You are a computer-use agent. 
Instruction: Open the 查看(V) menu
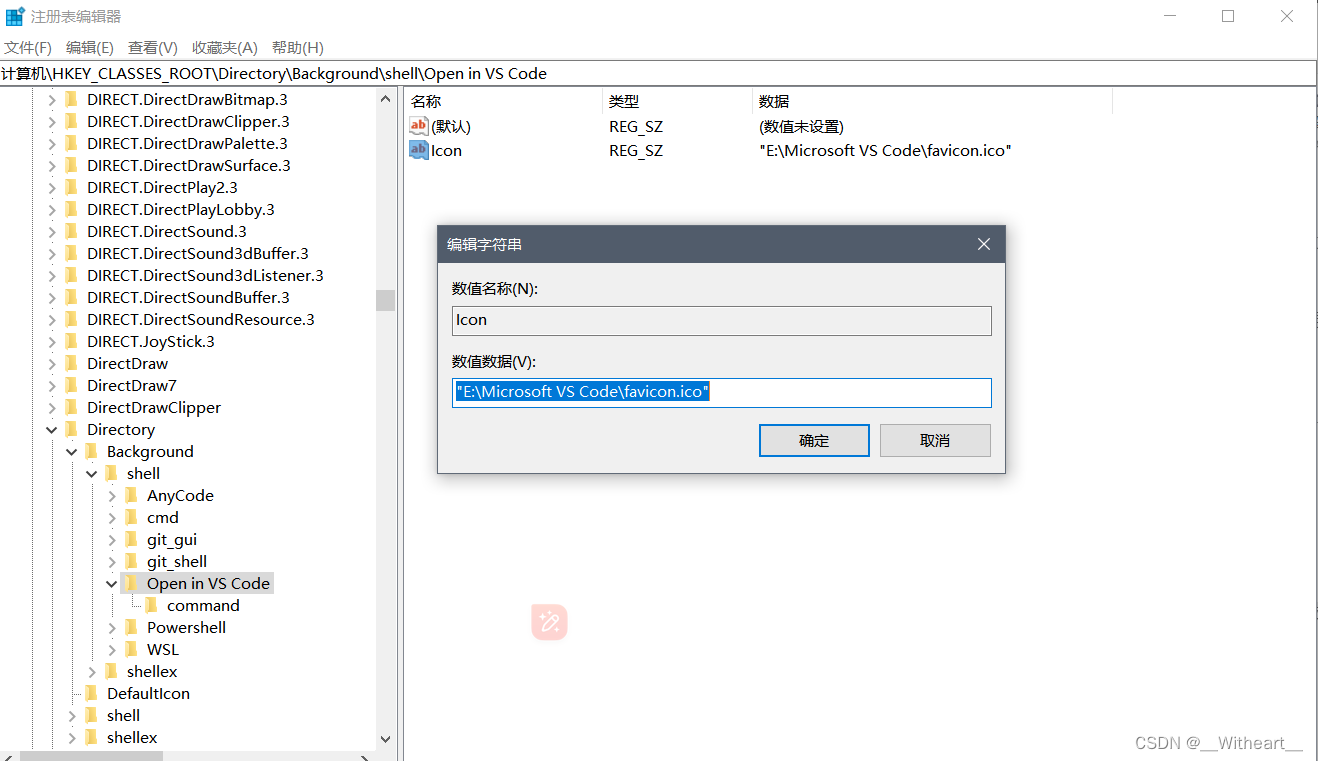153,47
